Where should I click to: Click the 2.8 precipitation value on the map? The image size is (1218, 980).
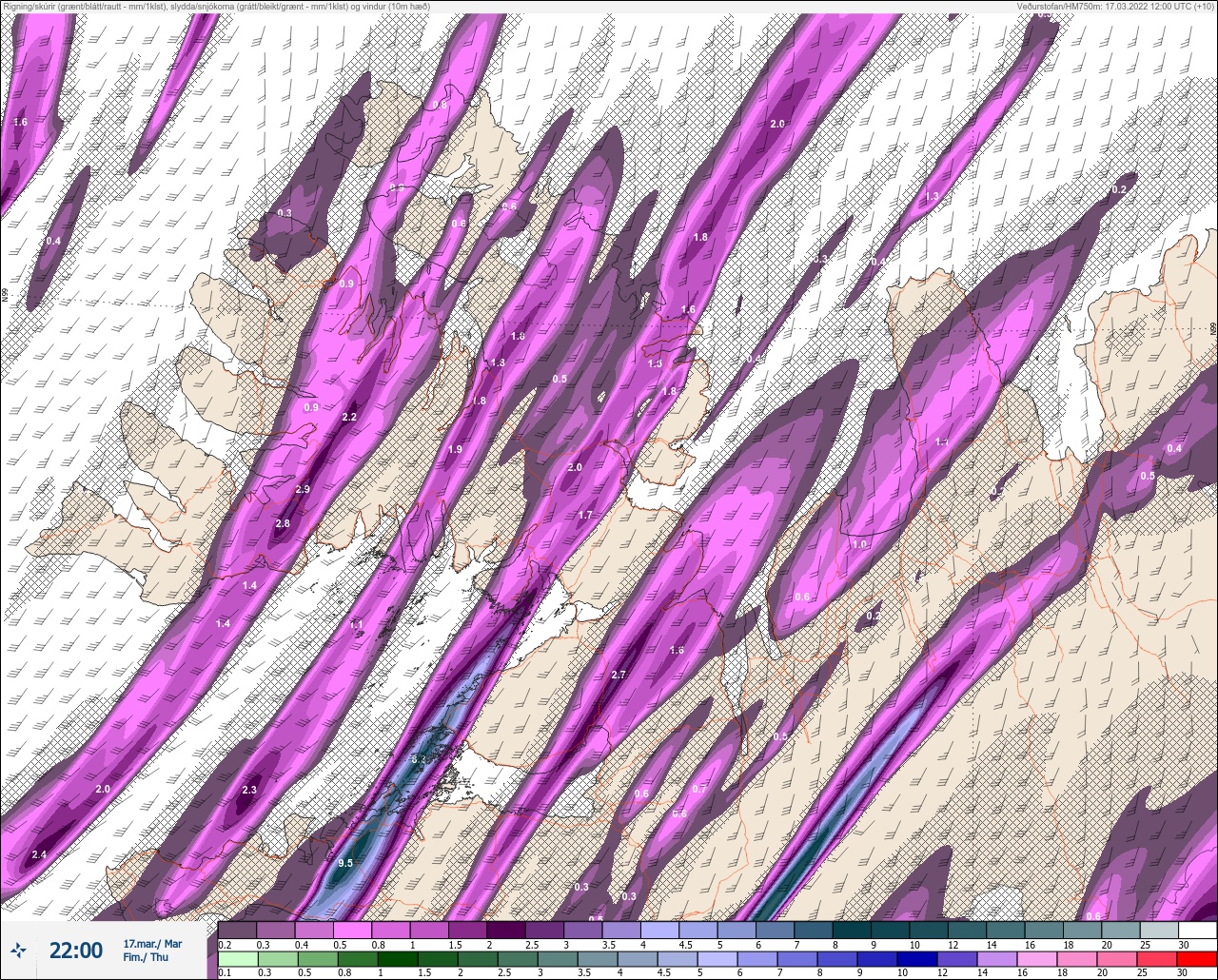(283, 523)
